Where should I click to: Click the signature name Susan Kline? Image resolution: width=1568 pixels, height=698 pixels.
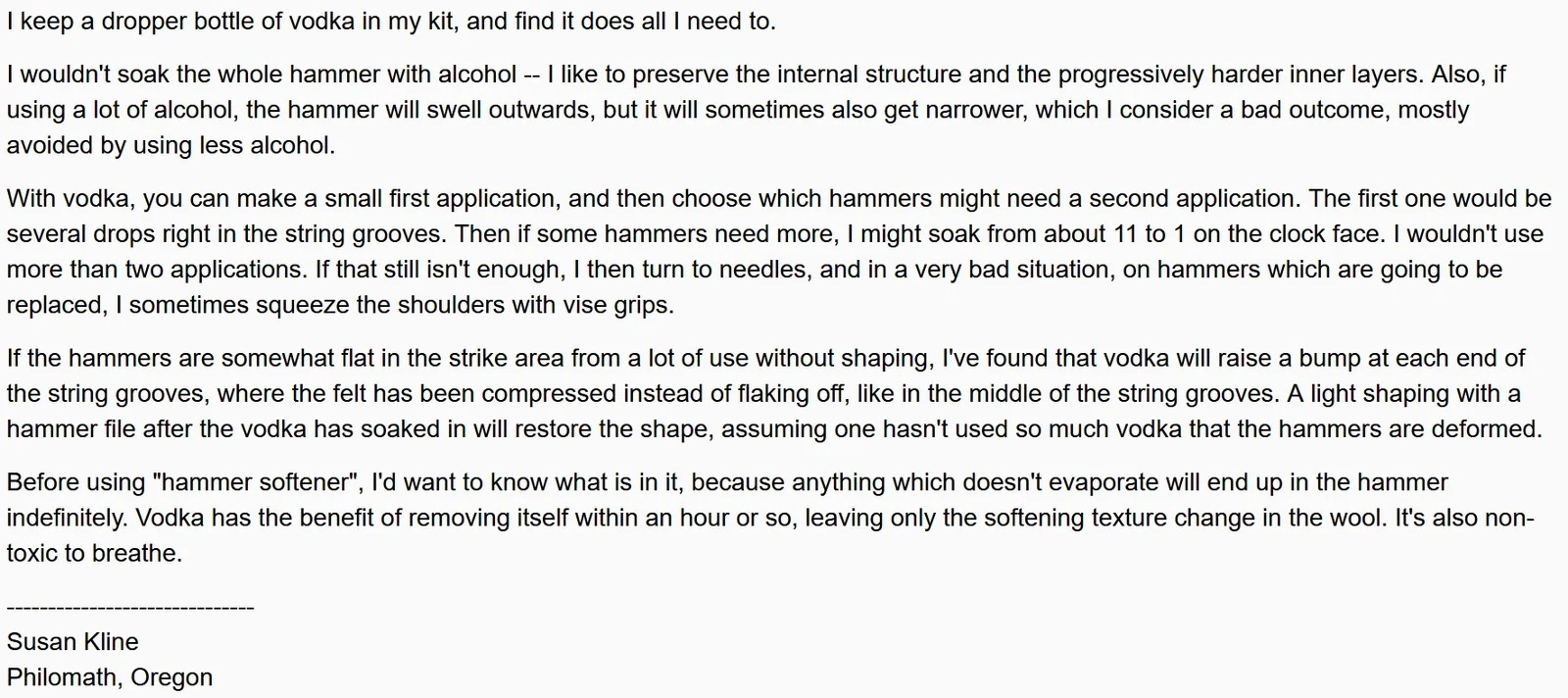(x=73, y=641)
